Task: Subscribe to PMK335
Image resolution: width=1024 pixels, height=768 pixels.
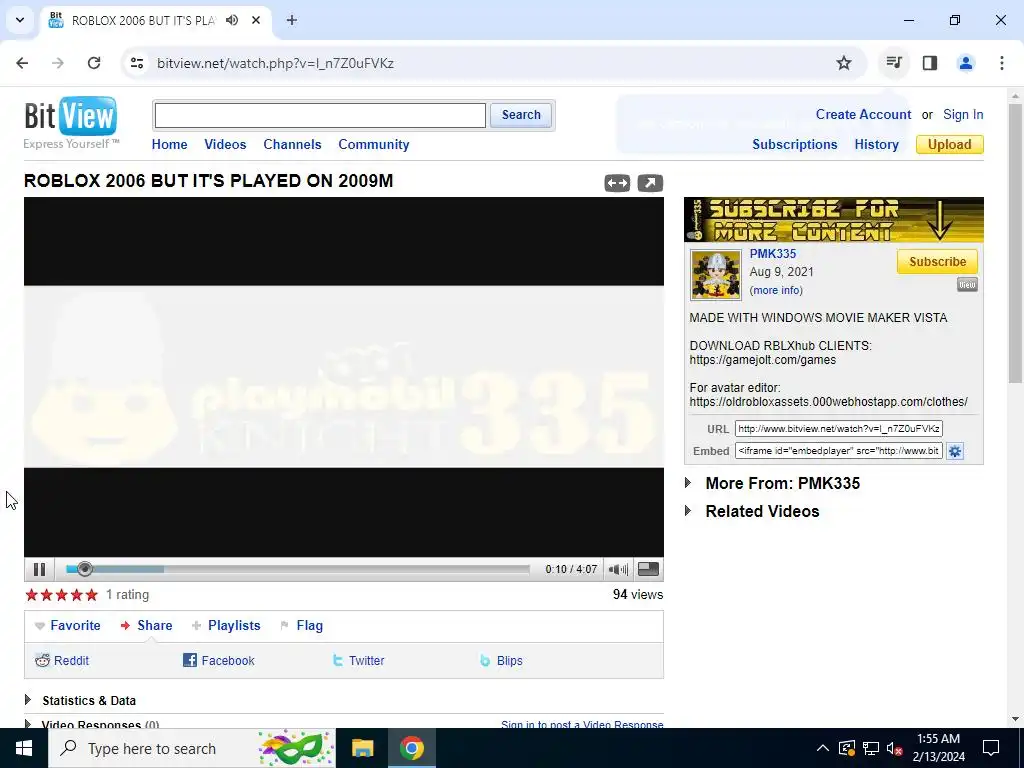Action: (937, 261)
